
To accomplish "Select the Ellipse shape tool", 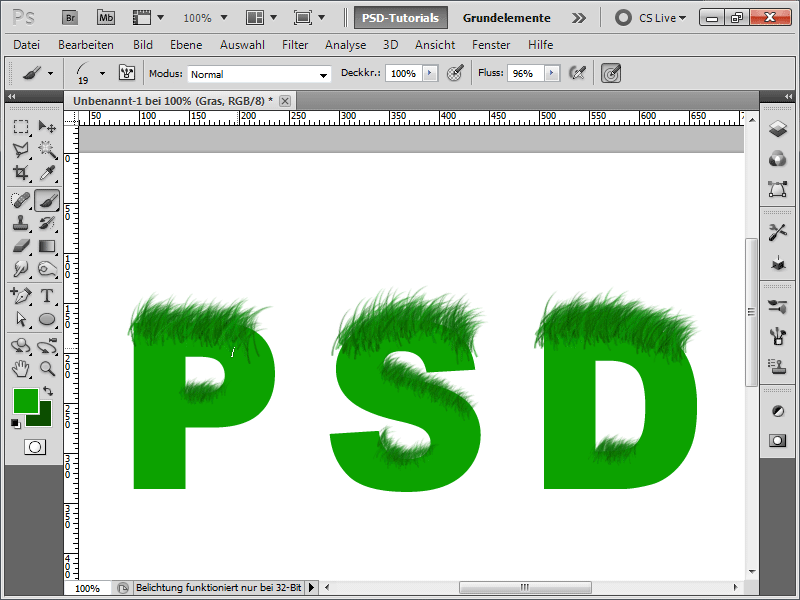I will (47, 319).
